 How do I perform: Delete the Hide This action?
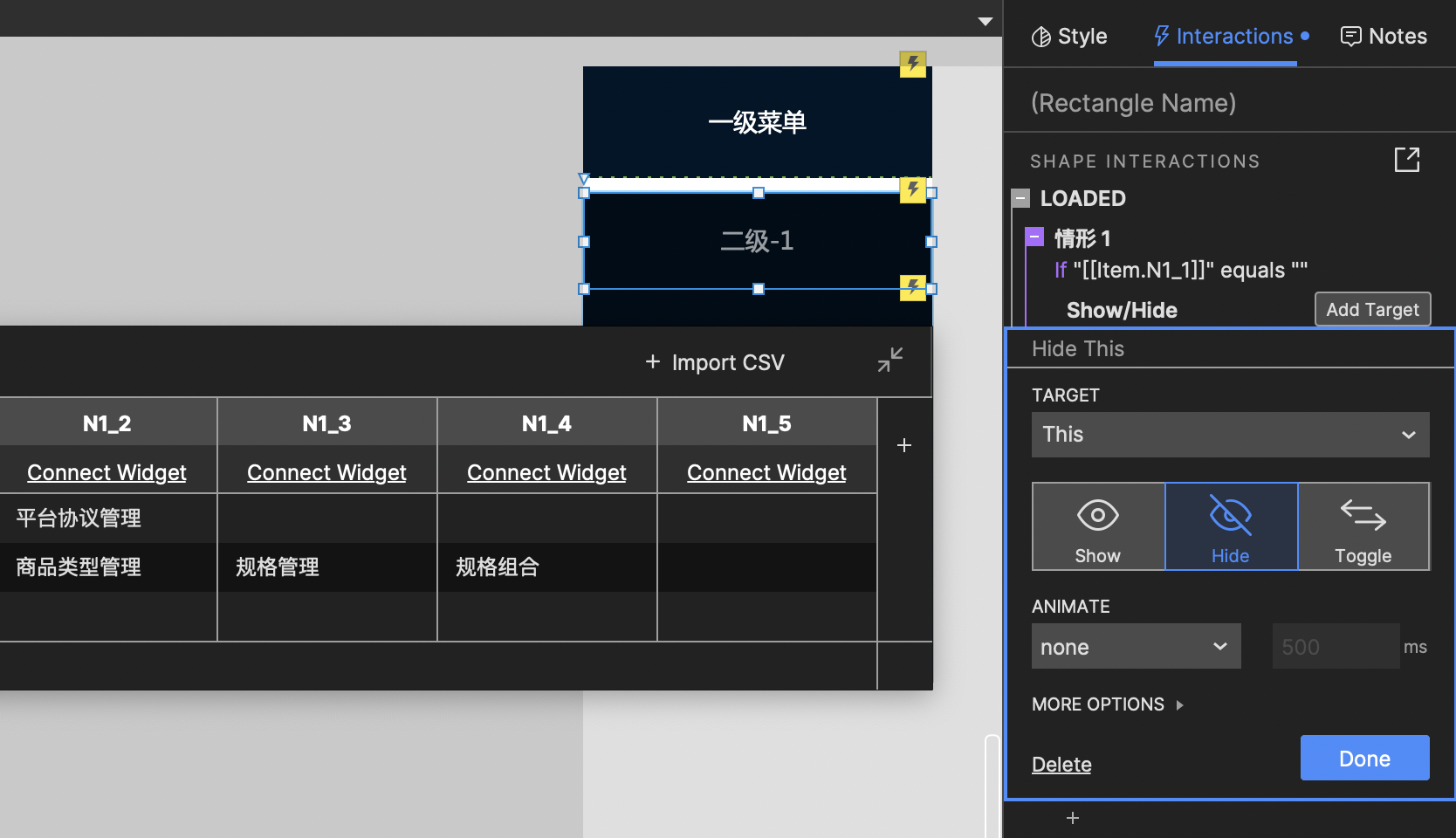(x=1061, y=764)
